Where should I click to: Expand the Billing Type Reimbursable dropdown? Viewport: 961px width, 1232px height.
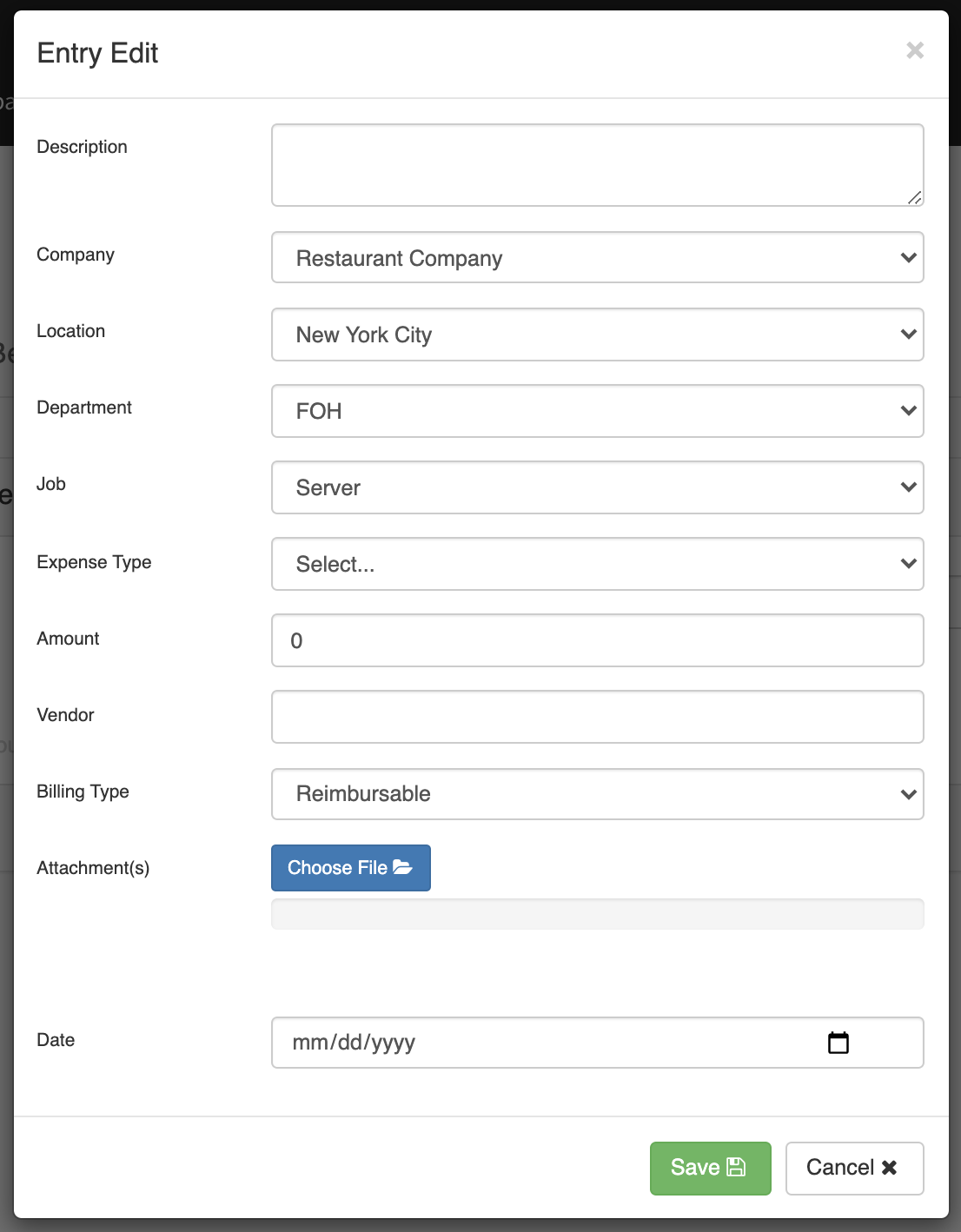click(597, 793)
